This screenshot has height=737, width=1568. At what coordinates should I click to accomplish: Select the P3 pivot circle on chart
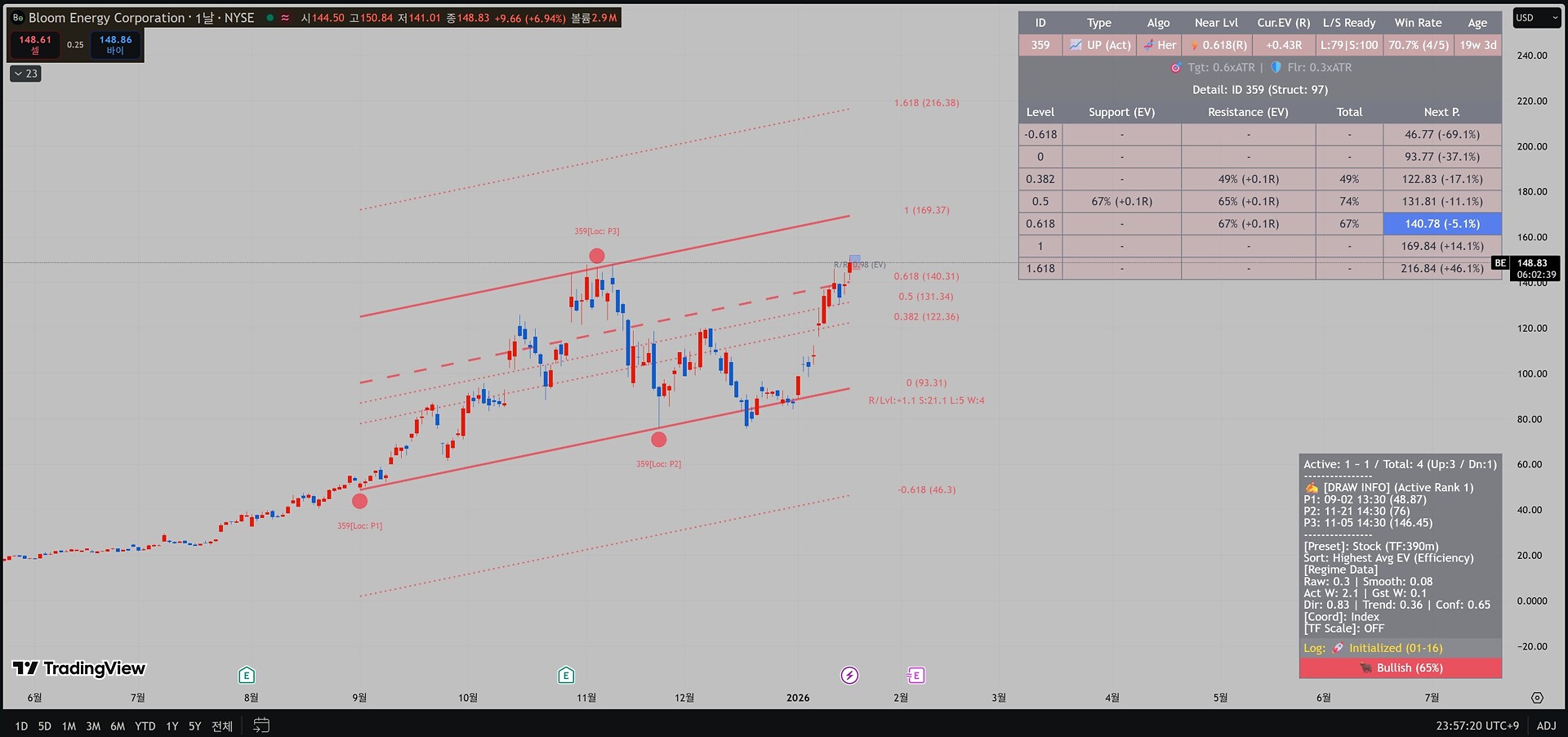pyautogui.click(x=597, y=256)
